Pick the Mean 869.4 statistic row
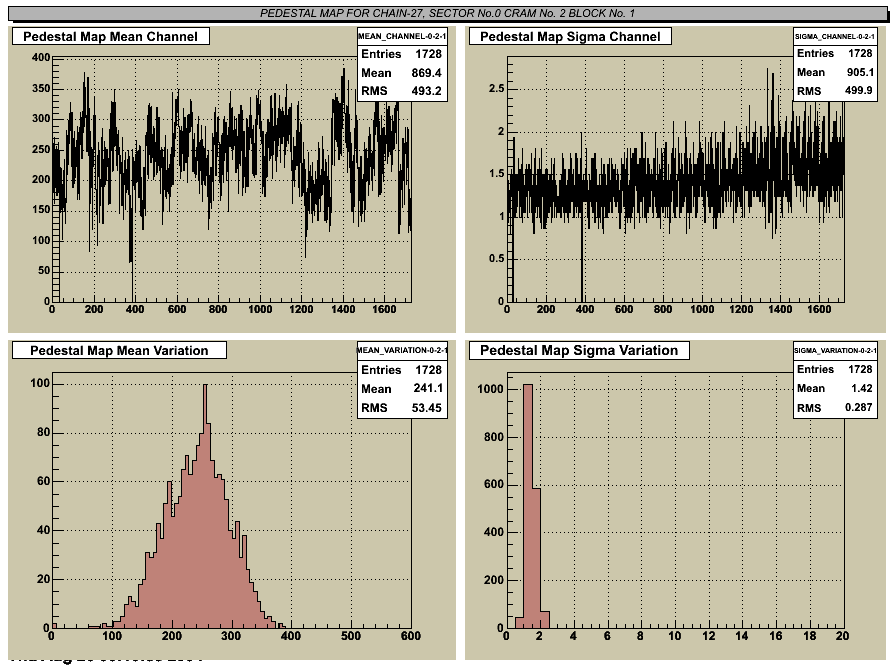Viewport: 896px width, 668px height. point(402,73)
